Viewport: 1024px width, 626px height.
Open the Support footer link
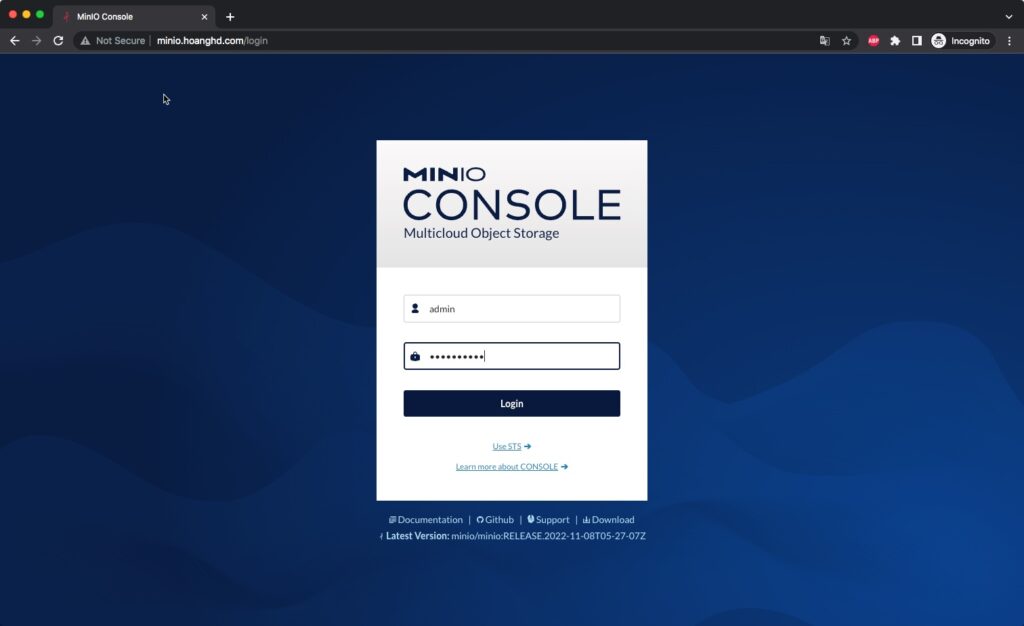tap(549, 520)
